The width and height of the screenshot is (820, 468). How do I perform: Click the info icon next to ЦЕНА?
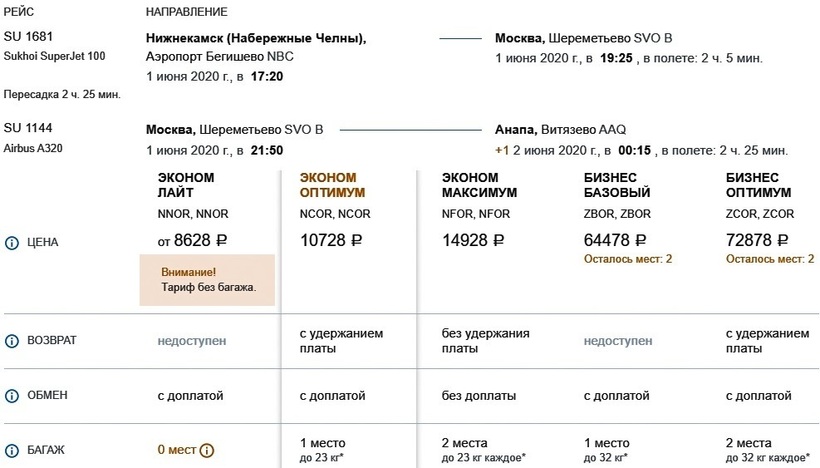[x=12, y=242]
